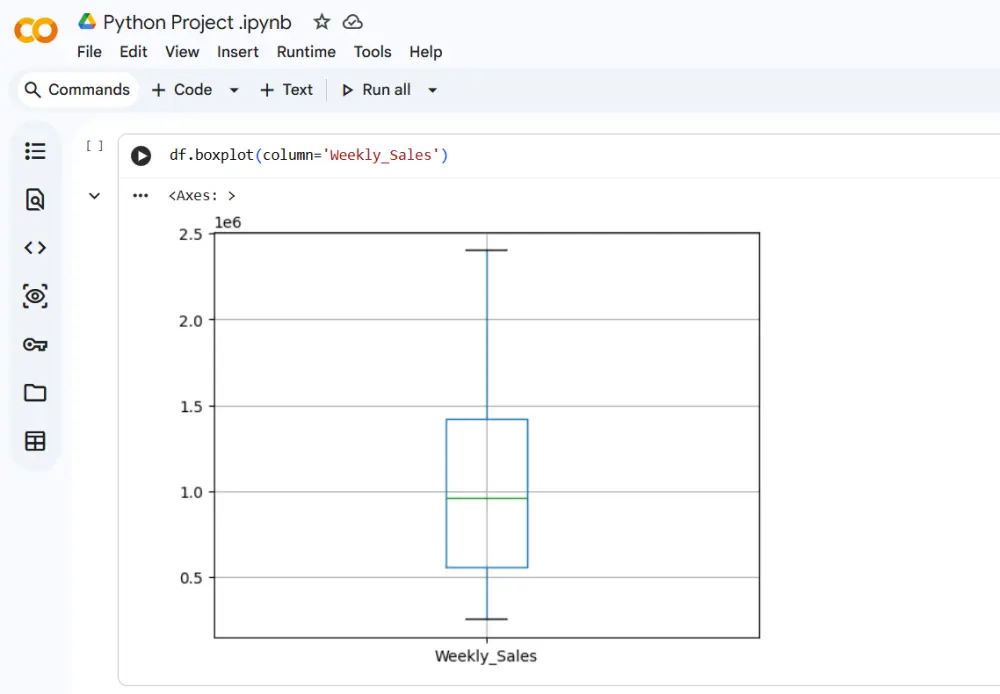Click the Commands search button
The image size is (1000, 694).
pos(77,90)
